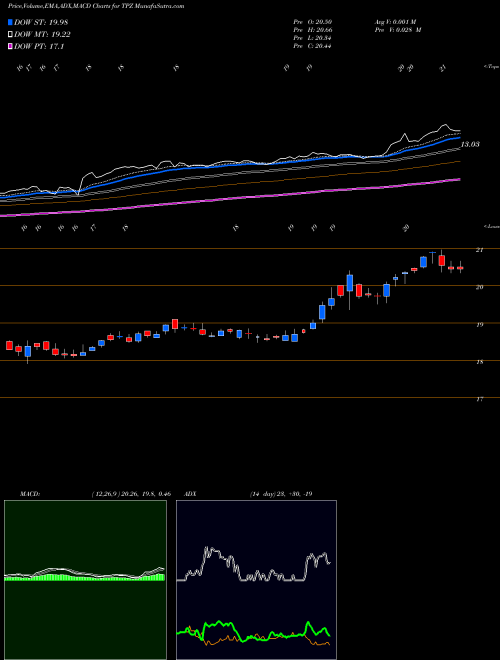This screenshot has width=500, height=660.
Task: Click the 'Avg V: 0.001 M' value
Action: (395, 22)
